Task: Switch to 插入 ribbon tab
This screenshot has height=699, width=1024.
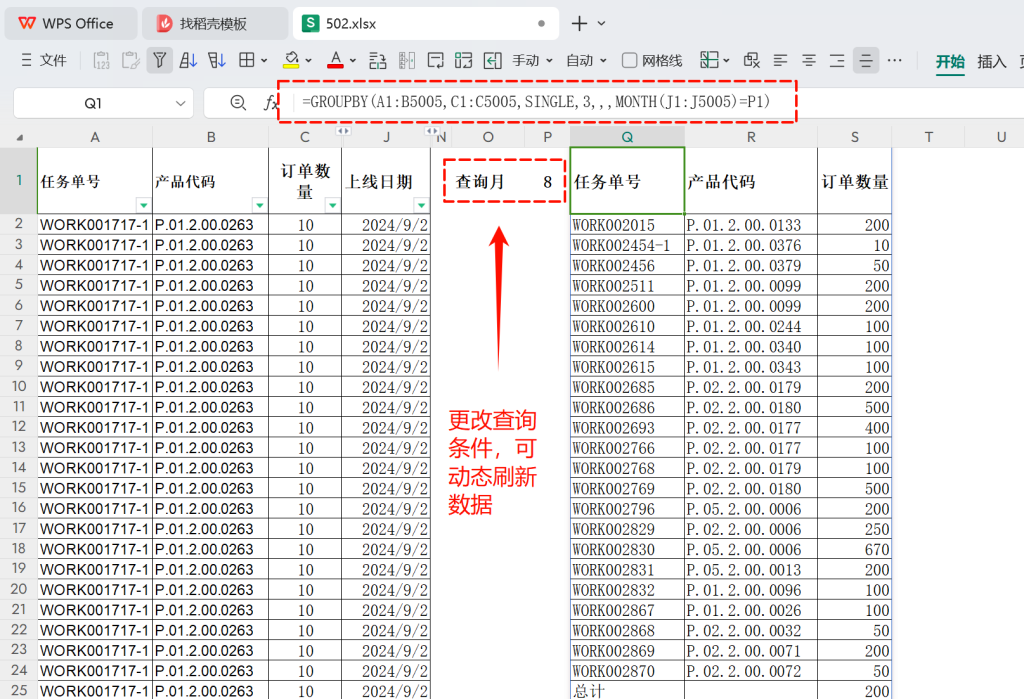Action: 991,61
